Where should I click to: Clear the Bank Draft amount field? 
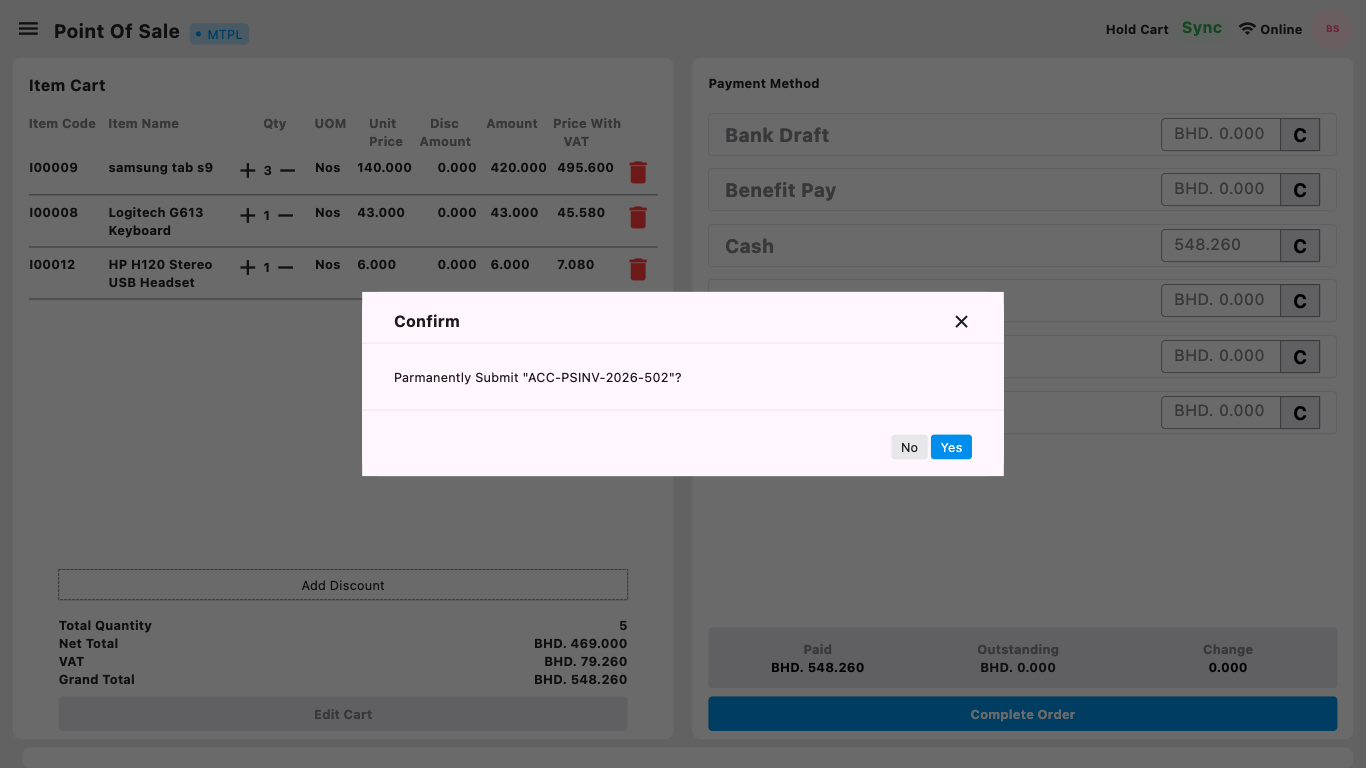pos(1300,134)
